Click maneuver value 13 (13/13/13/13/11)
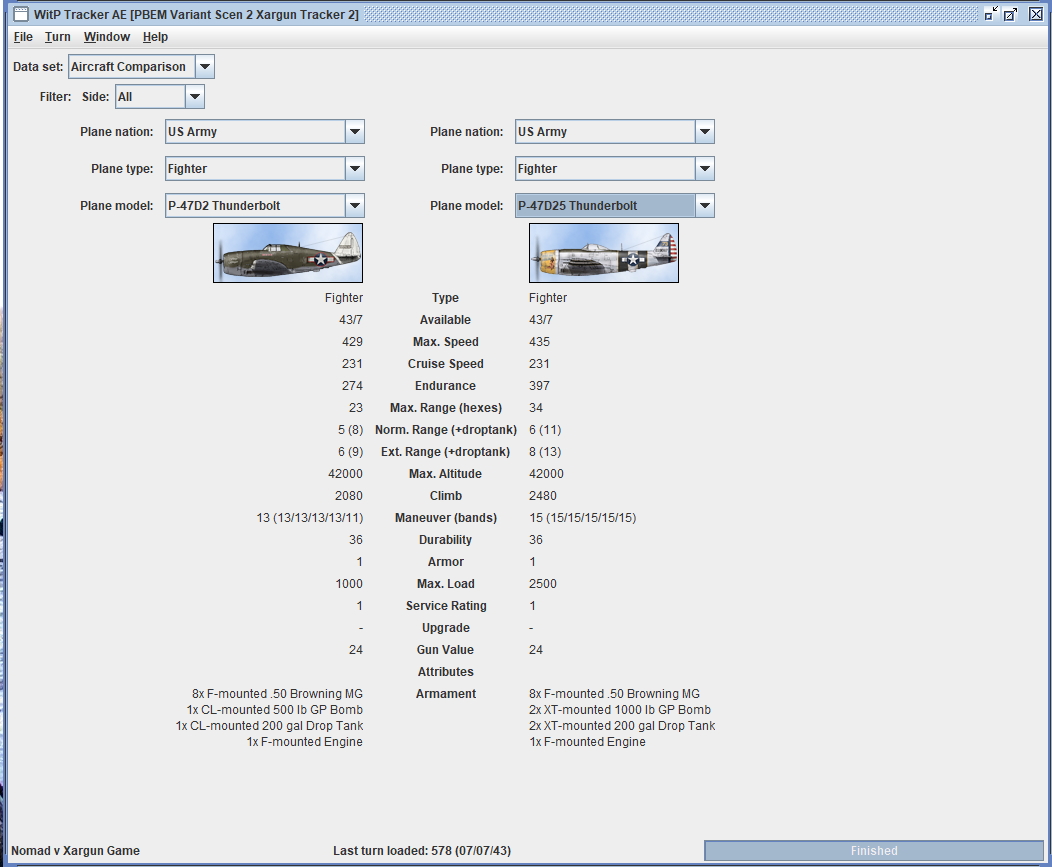The width and height of the screenshot is (1052, 867). 309,518
